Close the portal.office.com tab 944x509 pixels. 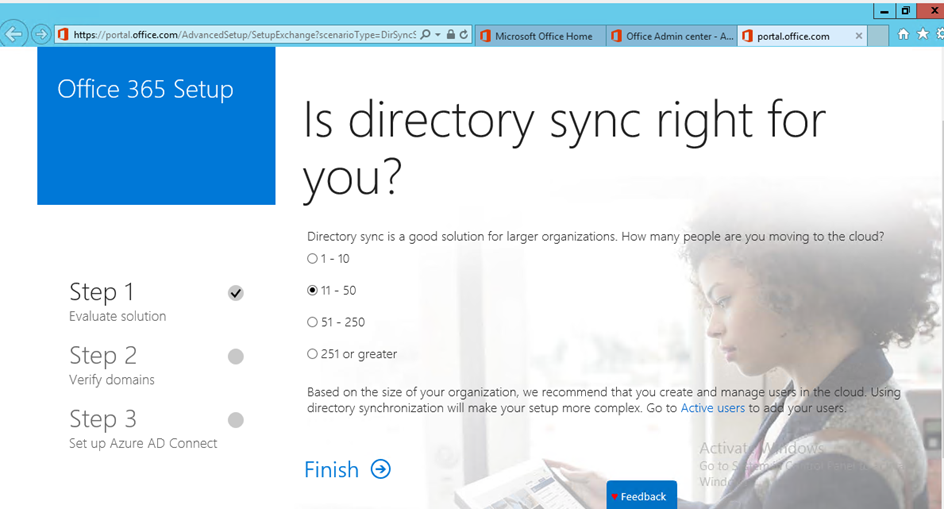859,36
